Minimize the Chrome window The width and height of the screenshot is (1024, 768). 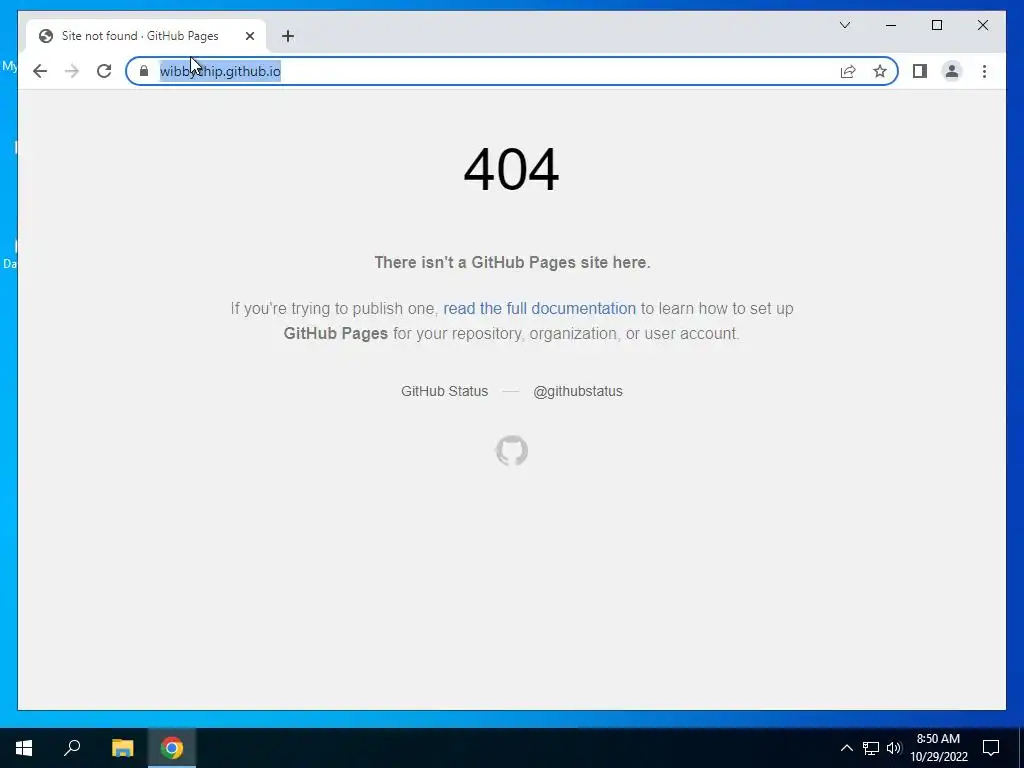[x=891, y=25]
